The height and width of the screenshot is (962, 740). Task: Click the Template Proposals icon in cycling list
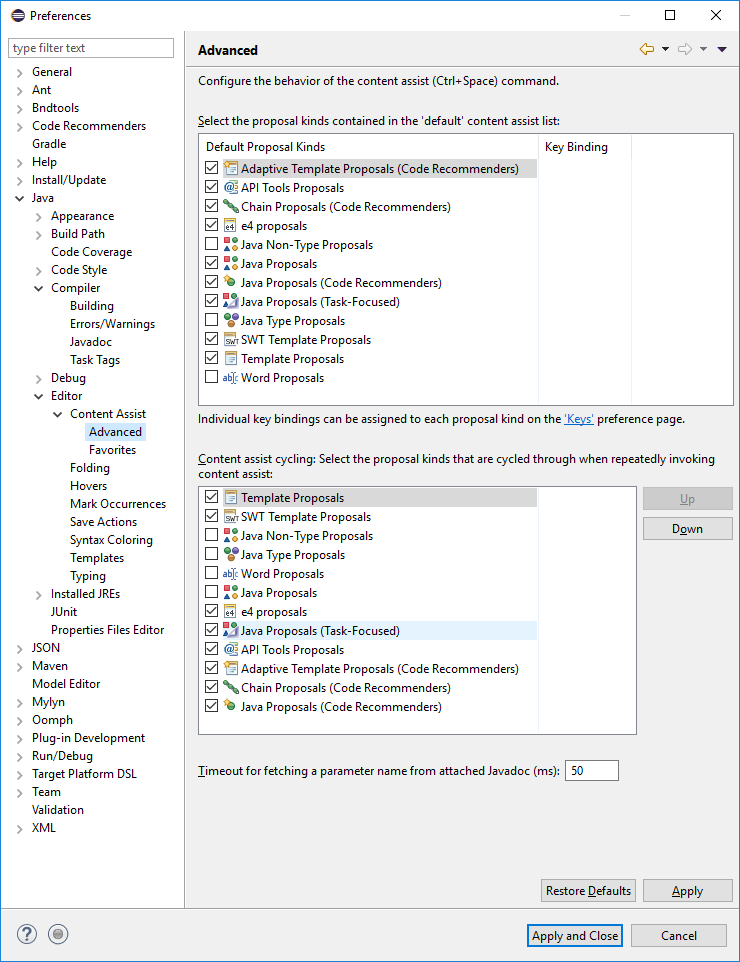230,497
